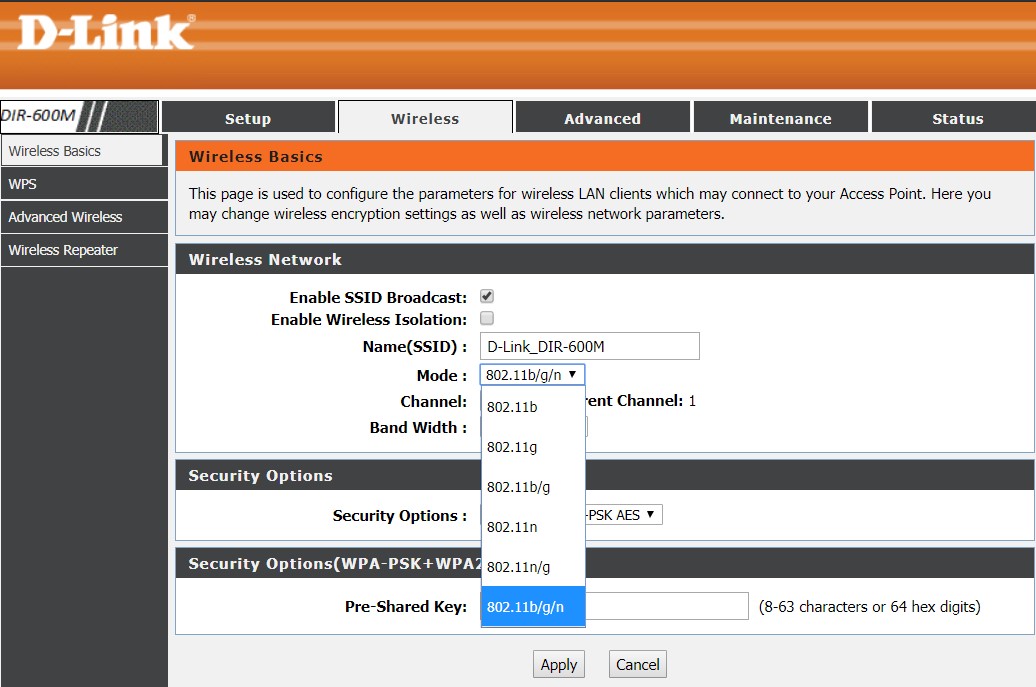
Task: Choose 802.11n mode option
Action: tap(533, 526)
